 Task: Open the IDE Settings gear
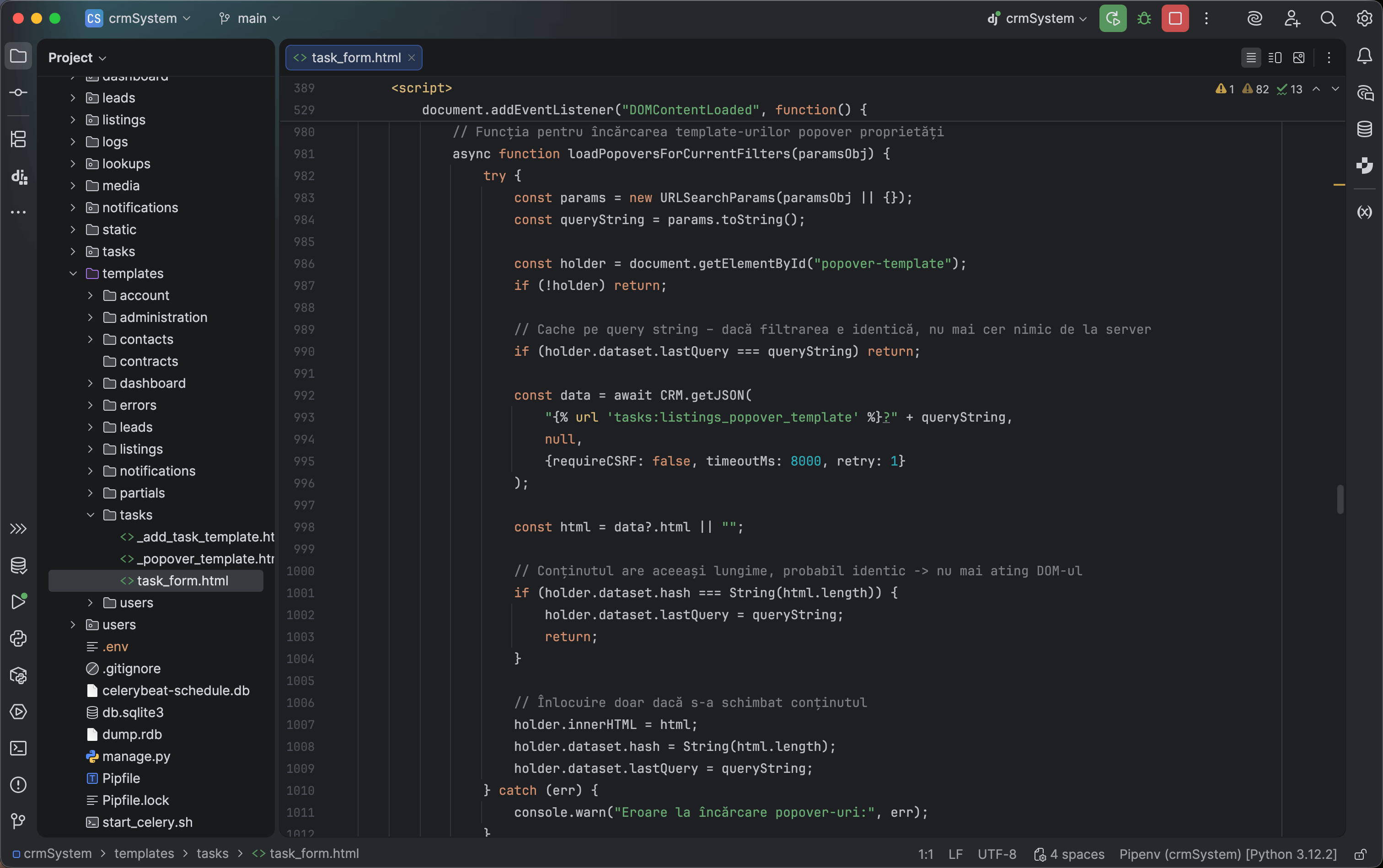click(1364, 18)
